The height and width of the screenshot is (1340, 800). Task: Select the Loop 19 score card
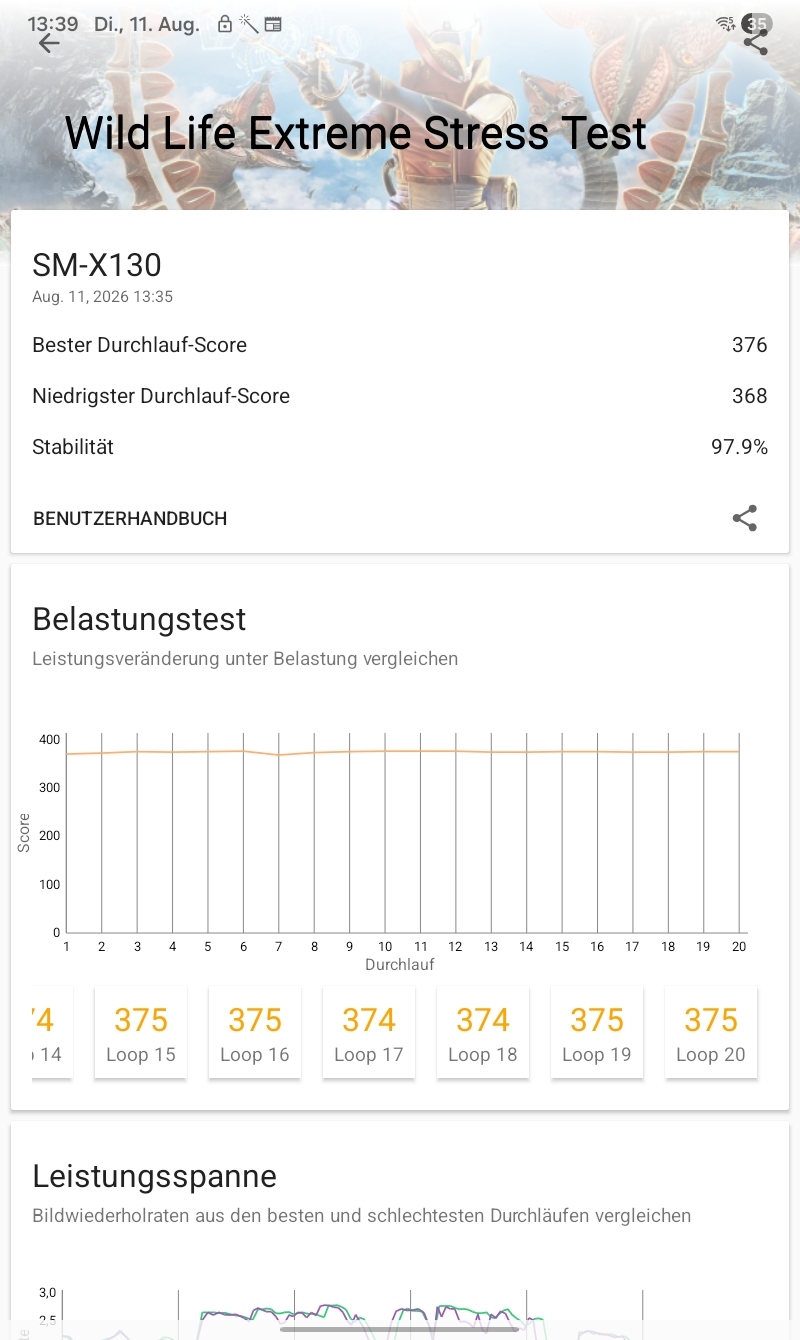(x=597, y=1033)
